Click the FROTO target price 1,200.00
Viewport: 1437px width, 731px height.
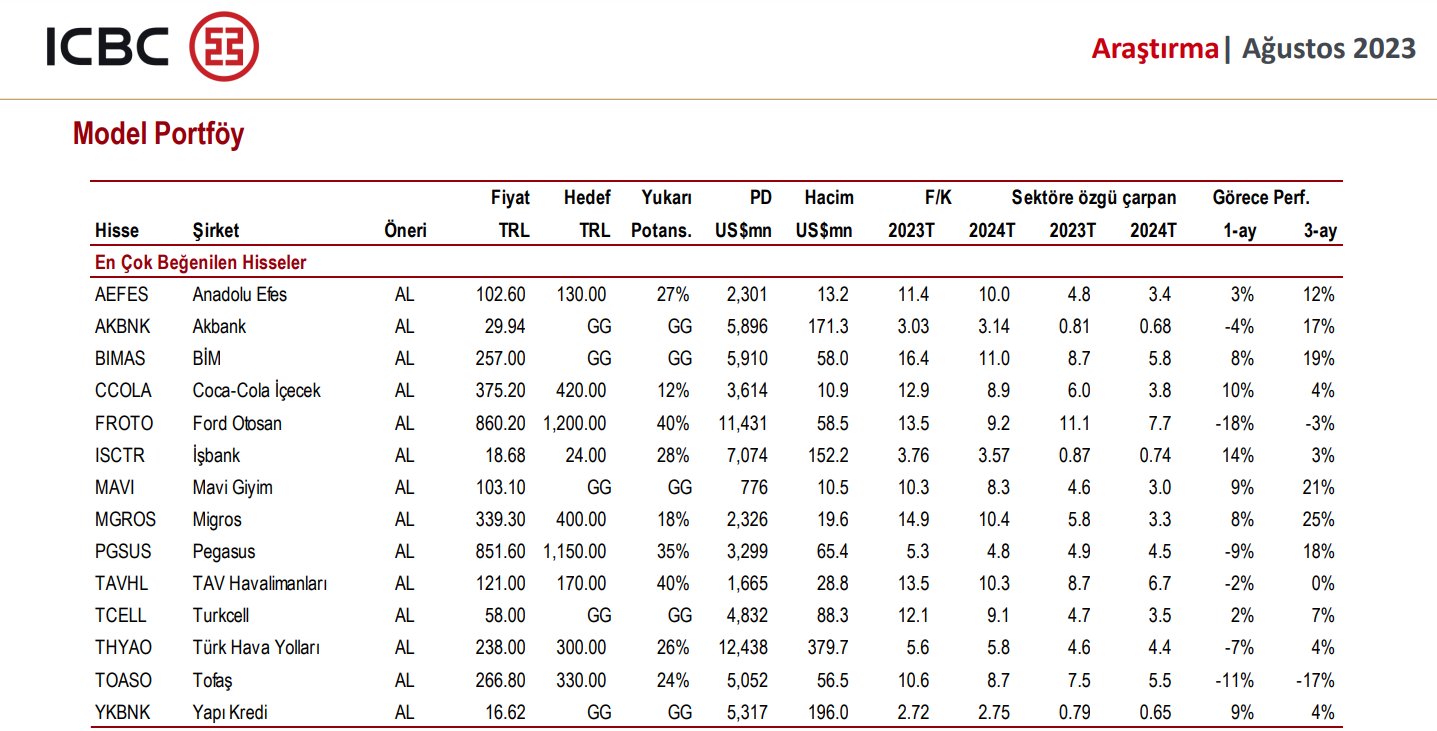574,423
